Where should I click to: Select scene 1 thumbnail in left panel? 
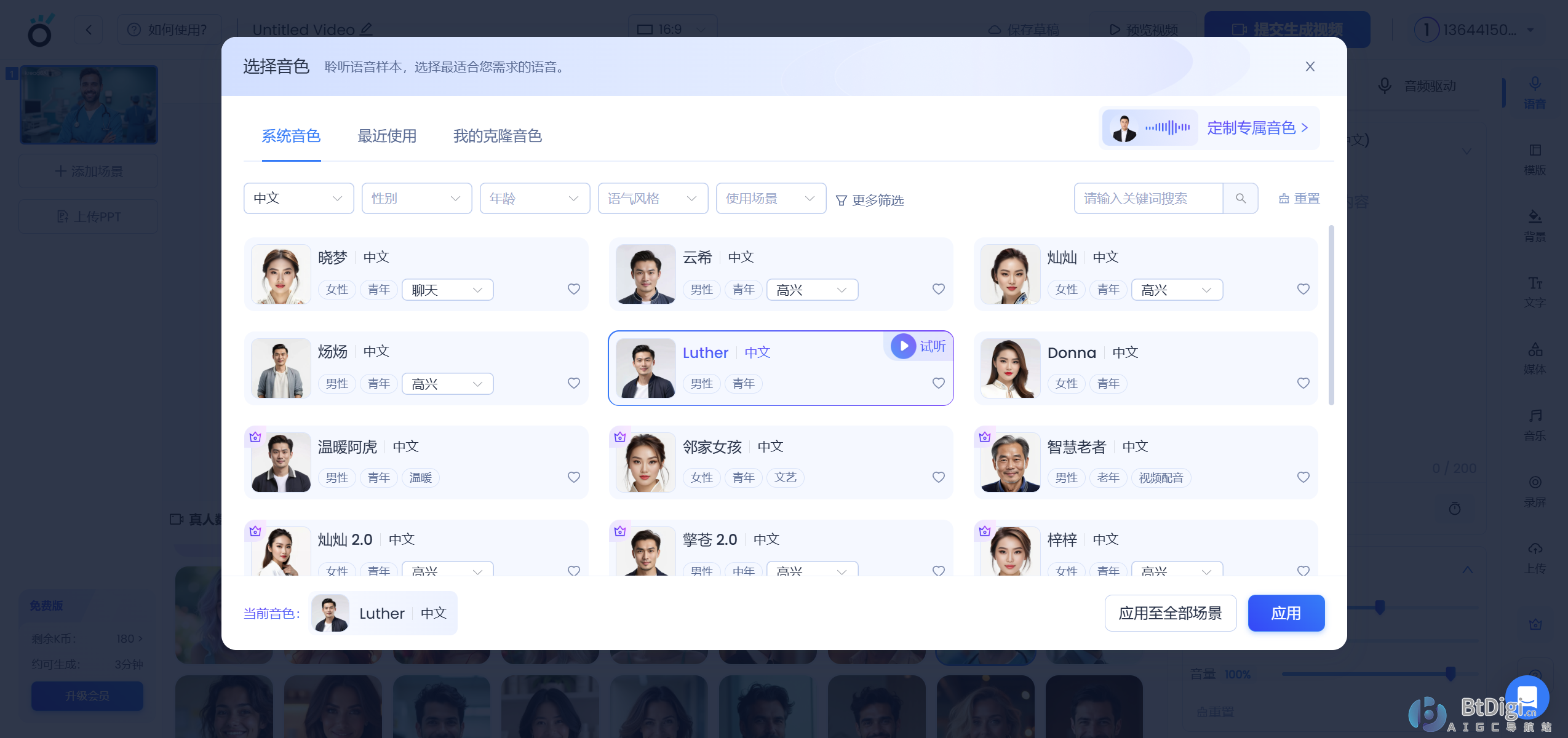click(89, 105)
